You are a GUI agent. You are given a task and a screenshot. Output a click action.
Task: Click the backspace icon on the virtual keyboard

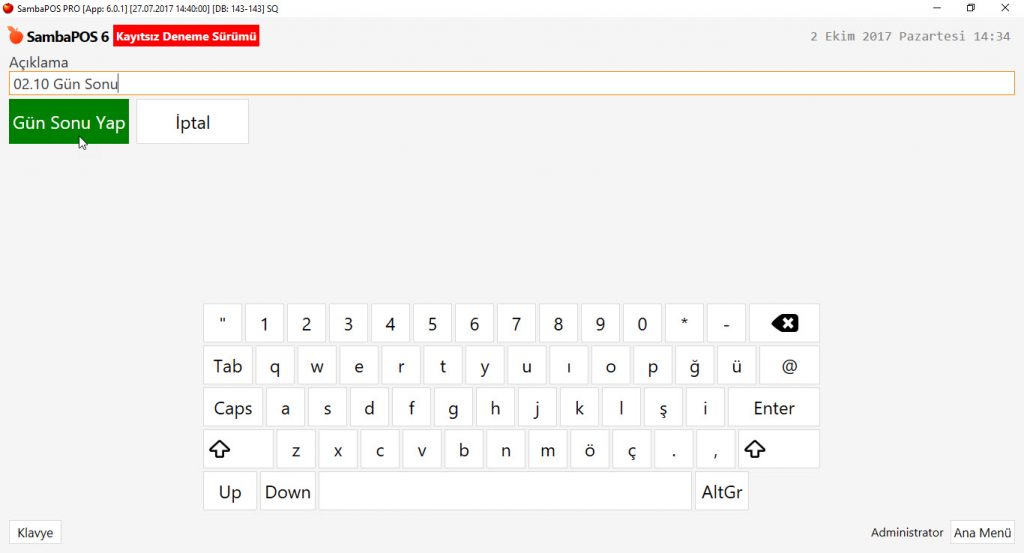[784, 323]
